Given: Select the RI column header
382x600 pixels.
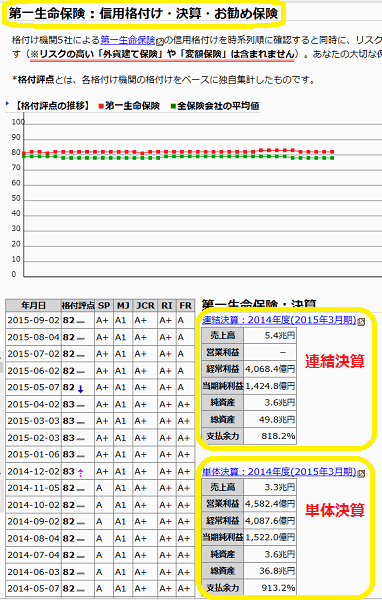Looking at the screenshot, I should coord(167,305).
